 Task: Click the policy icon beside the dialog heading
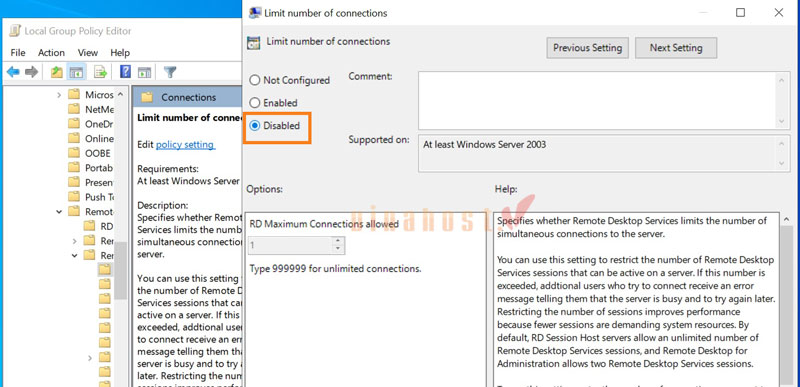[x=254, y=42]
